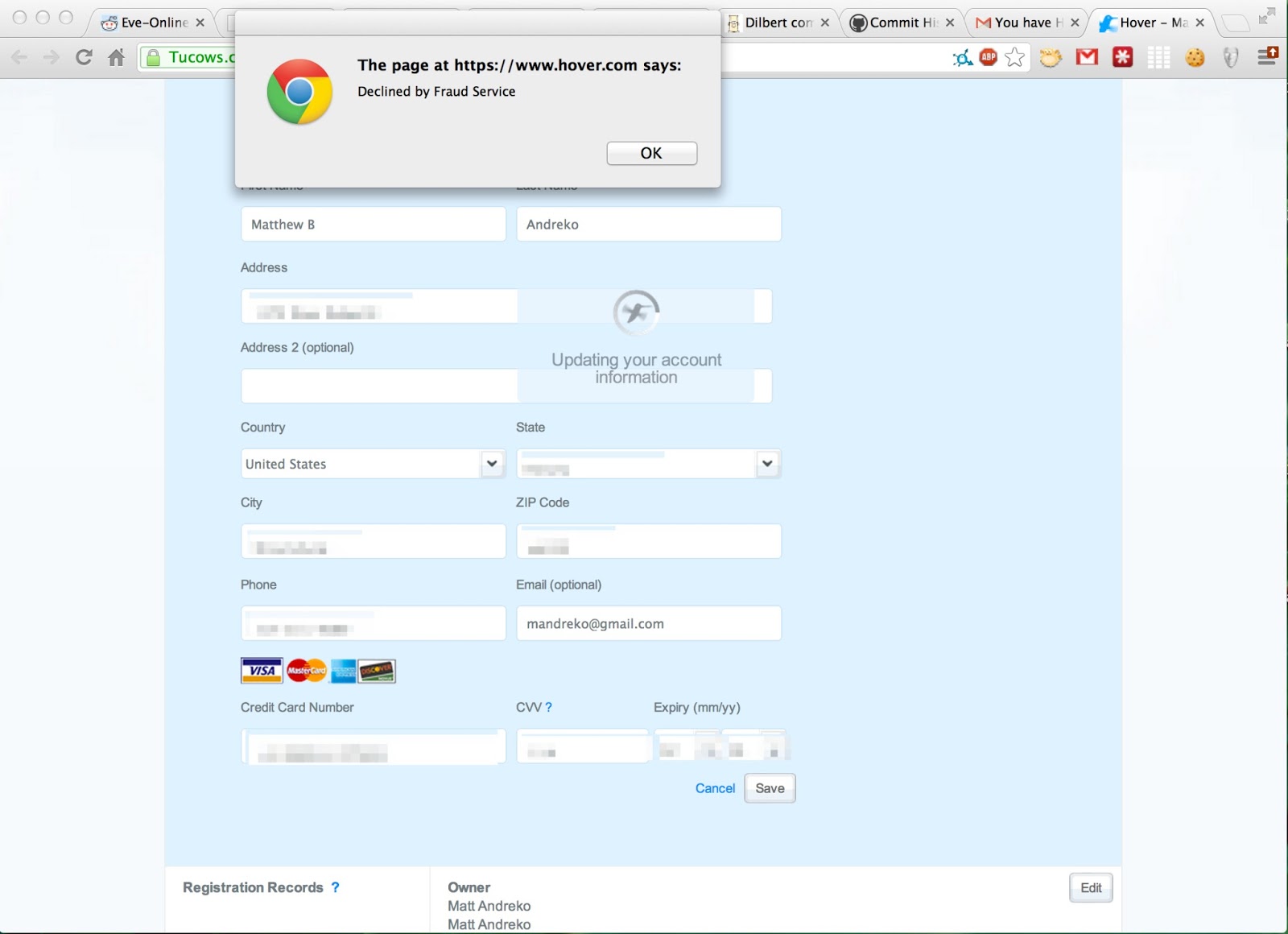Click the Discover card logo

[x=377, y=671]
